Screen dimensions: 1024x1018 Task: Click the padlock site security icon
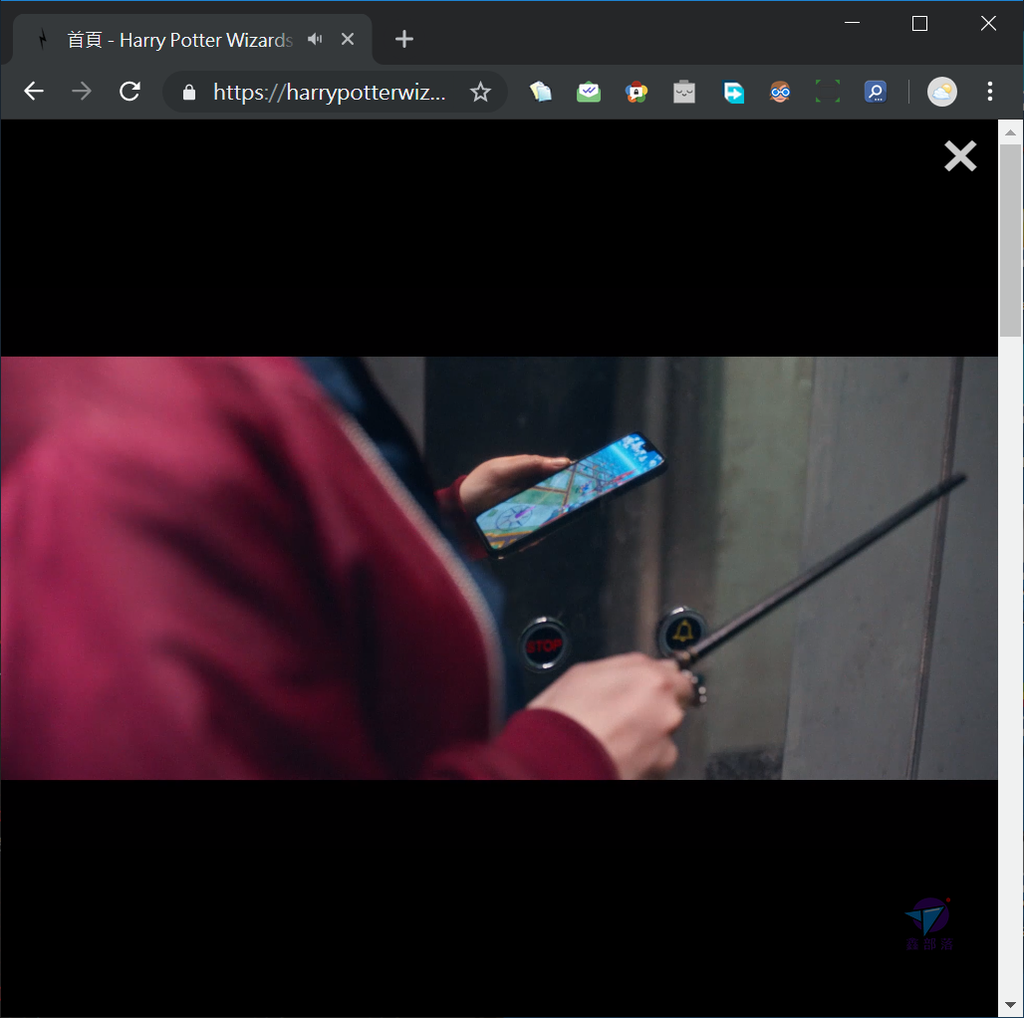click(x=189, y=92)
